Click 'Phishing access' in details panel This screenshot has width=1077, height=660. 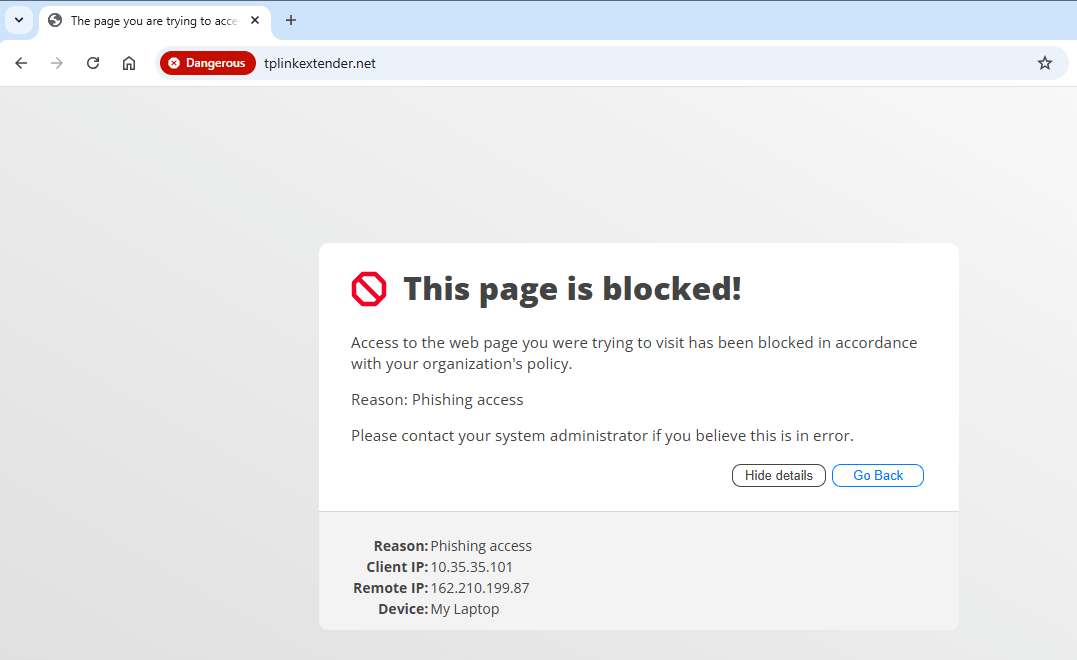pos(481,546)
